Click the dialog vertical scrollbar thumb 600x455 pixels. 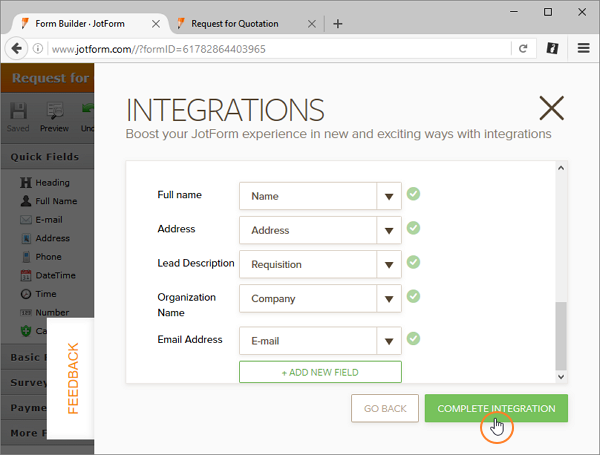click(x=560, y=335)
